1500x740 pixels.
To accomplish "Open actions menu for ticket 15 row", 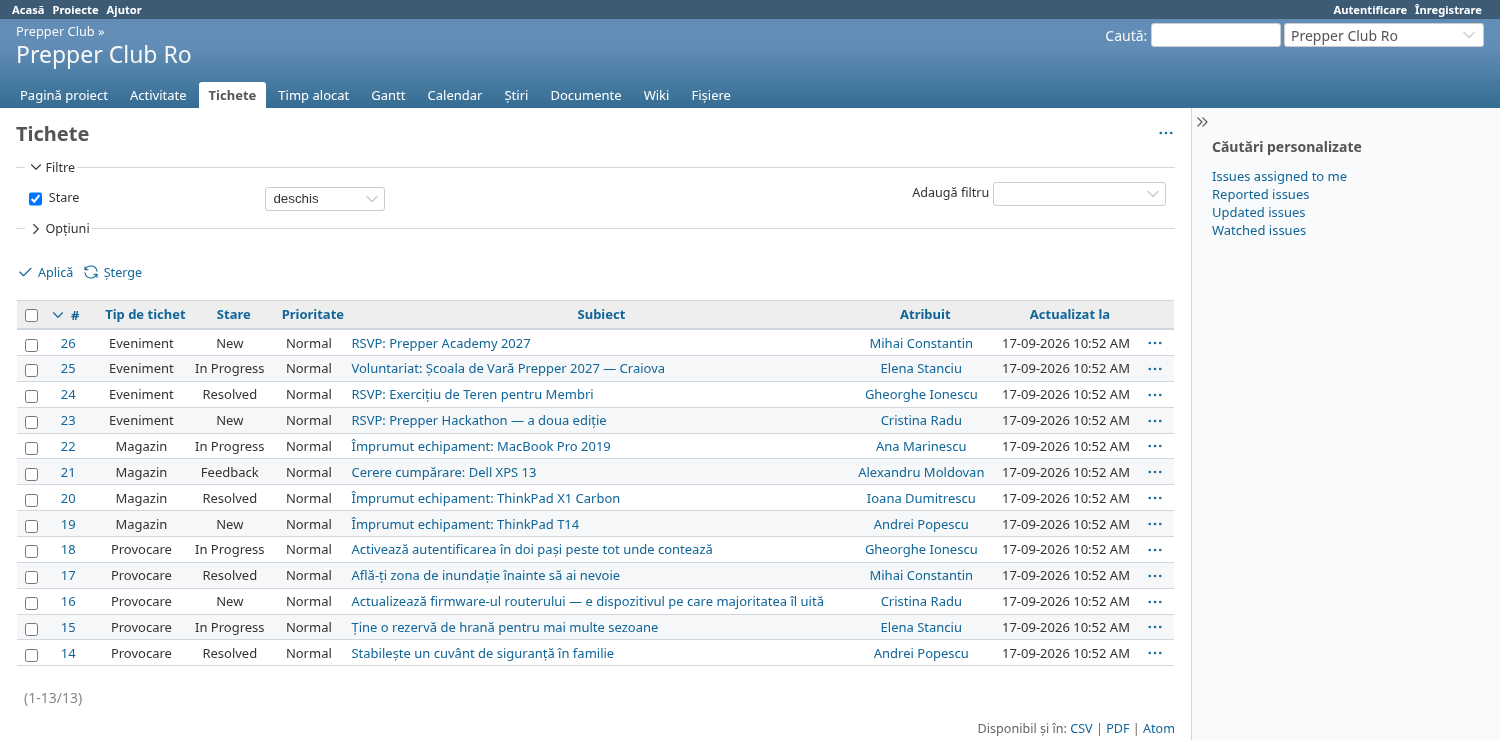I will tap(1155, 628).
